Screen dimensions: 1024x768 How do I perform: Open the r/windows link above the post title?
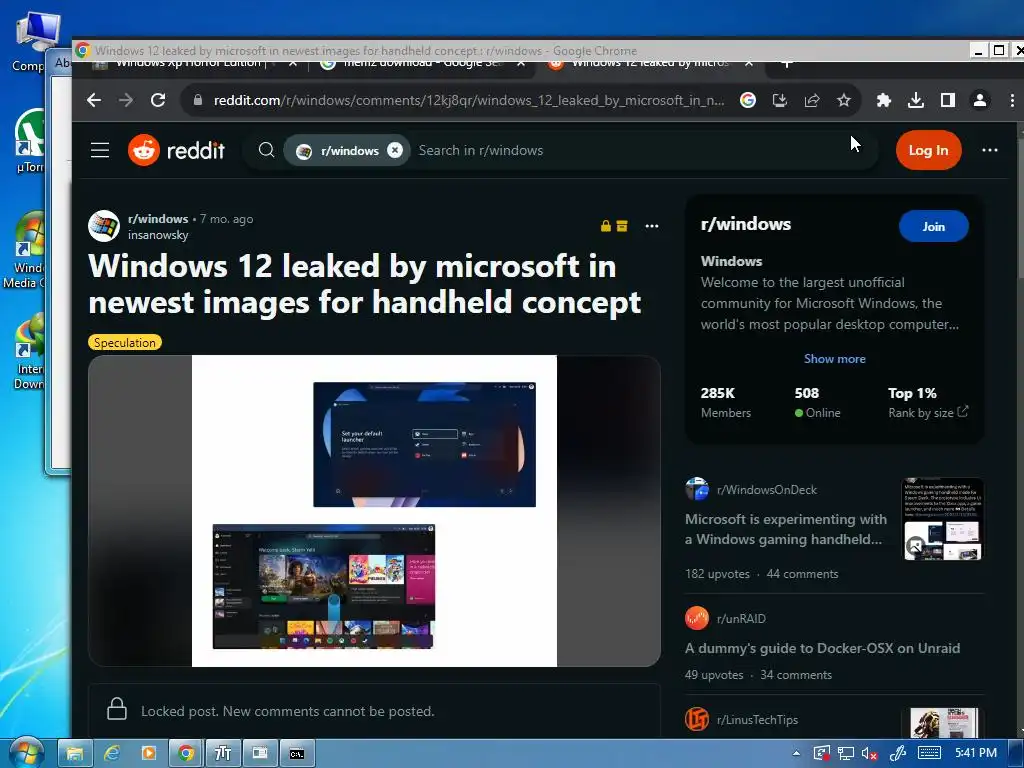click(158, 219)
